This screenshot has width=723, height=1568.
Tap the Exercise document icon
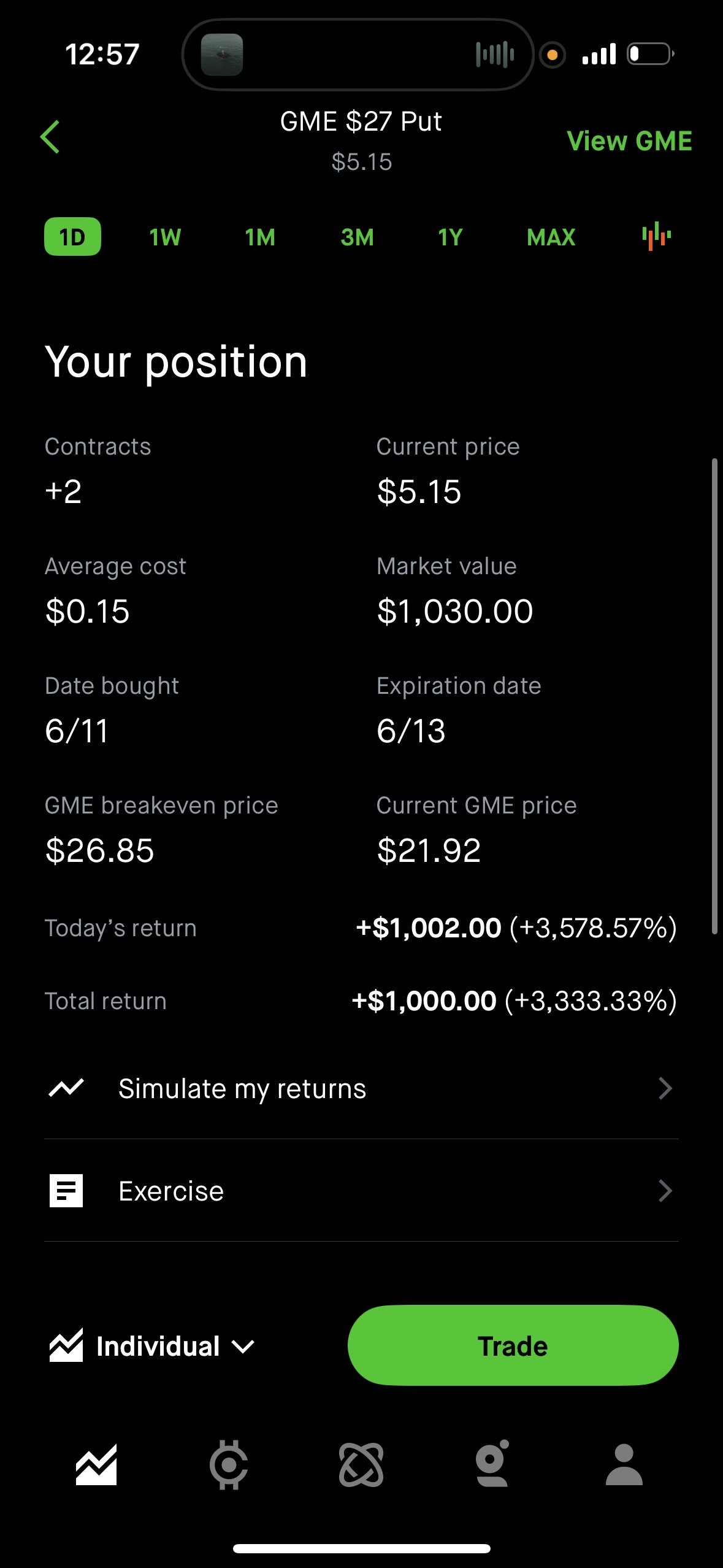[x=66, y=1191]
